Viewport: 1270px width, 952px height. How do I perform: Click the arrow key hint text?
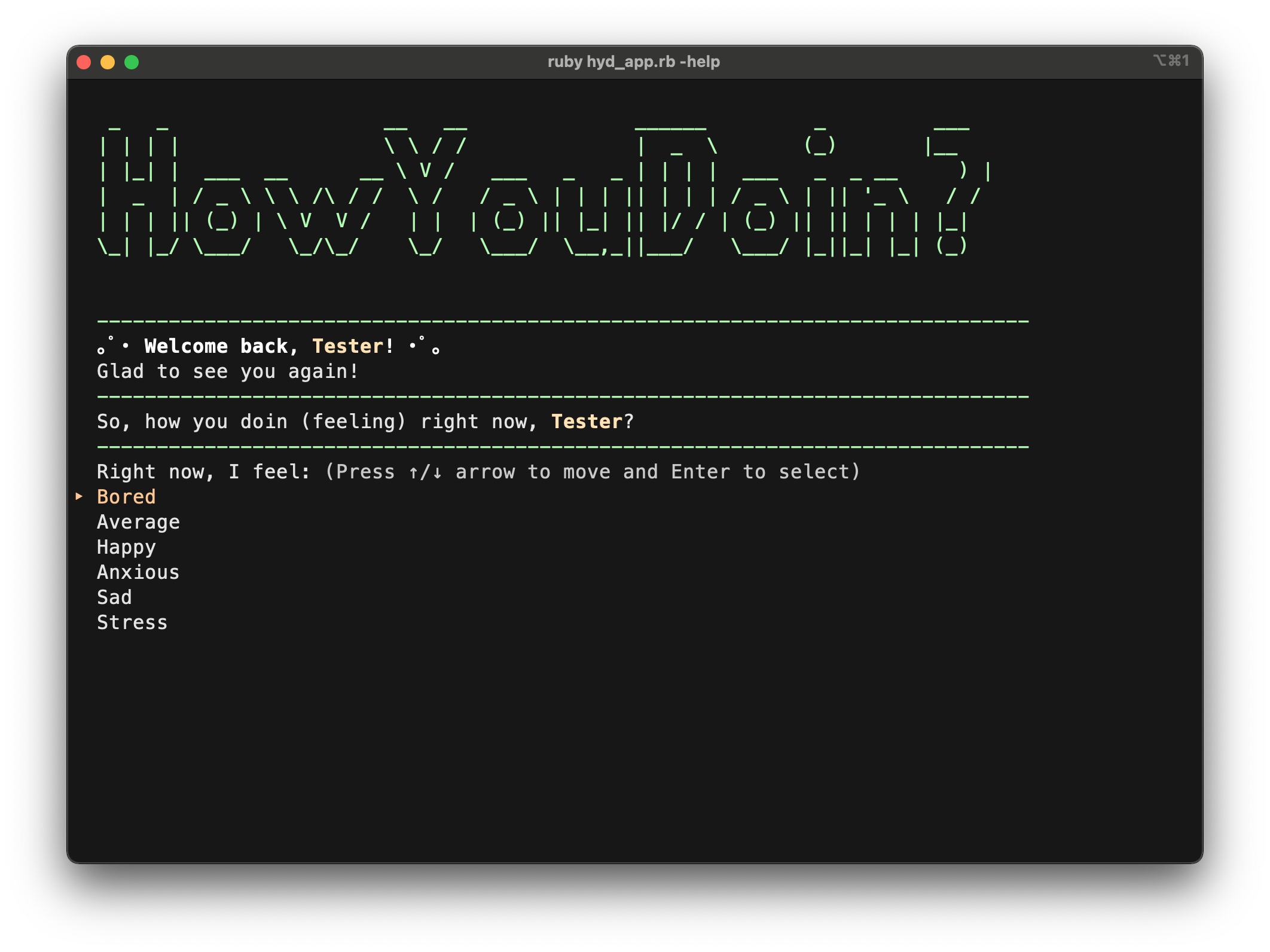(592, 472)
